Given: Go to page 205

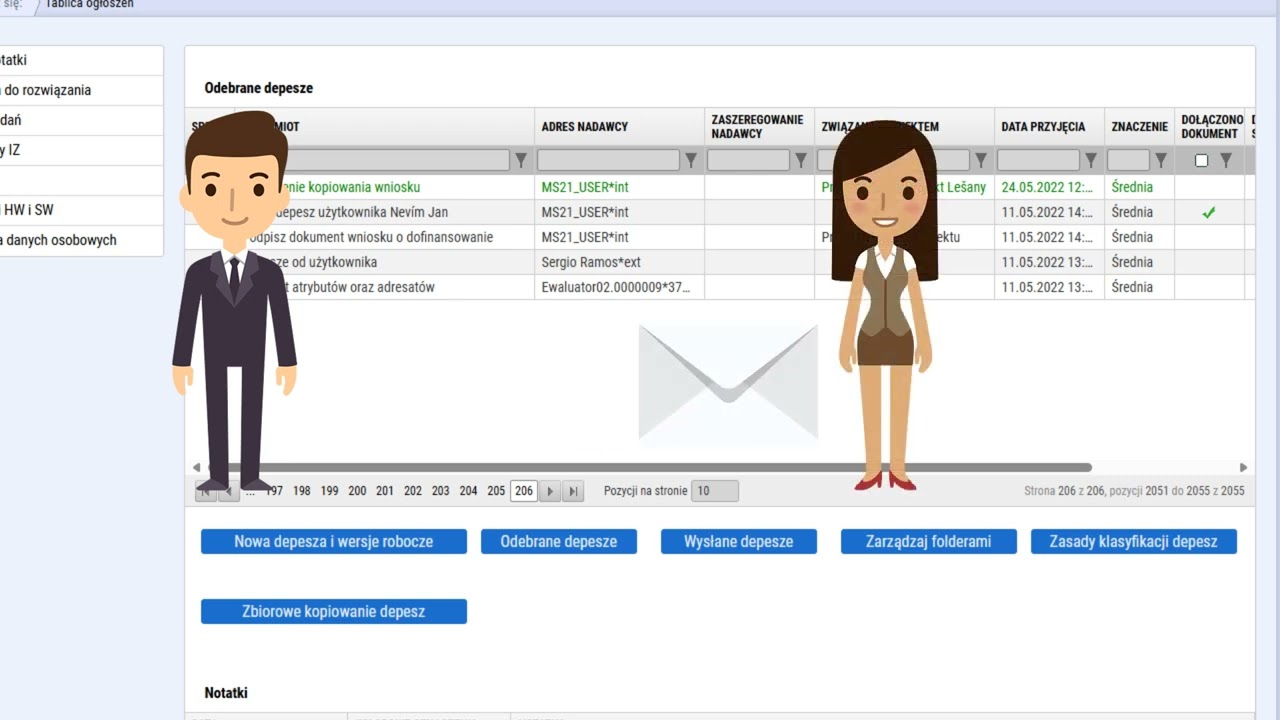Looking at the screenshot, I should click(x=496, y=491).
